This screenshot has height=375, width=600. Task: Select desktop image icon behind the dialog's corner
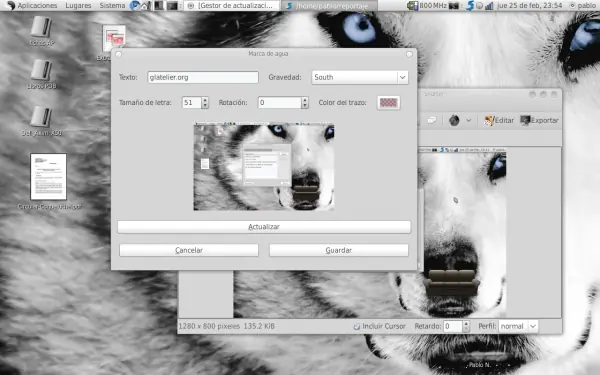(114, 37)
